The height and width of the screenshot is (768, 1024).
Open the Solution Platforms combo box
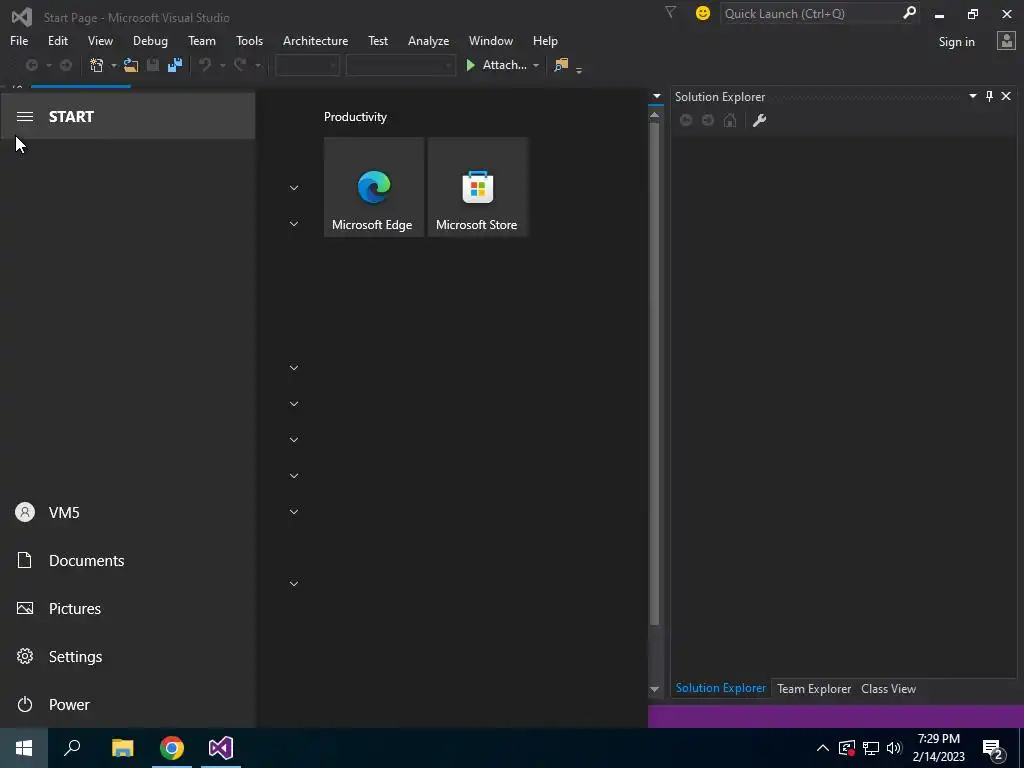tap(400, 65)
